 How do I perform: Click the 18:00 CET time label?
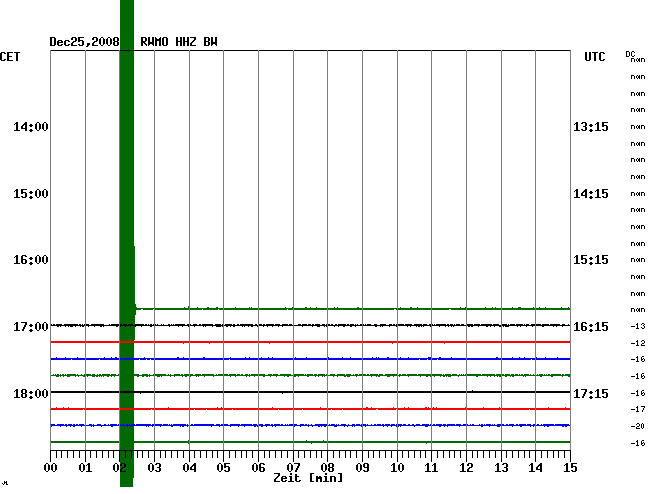coord(31,393)
